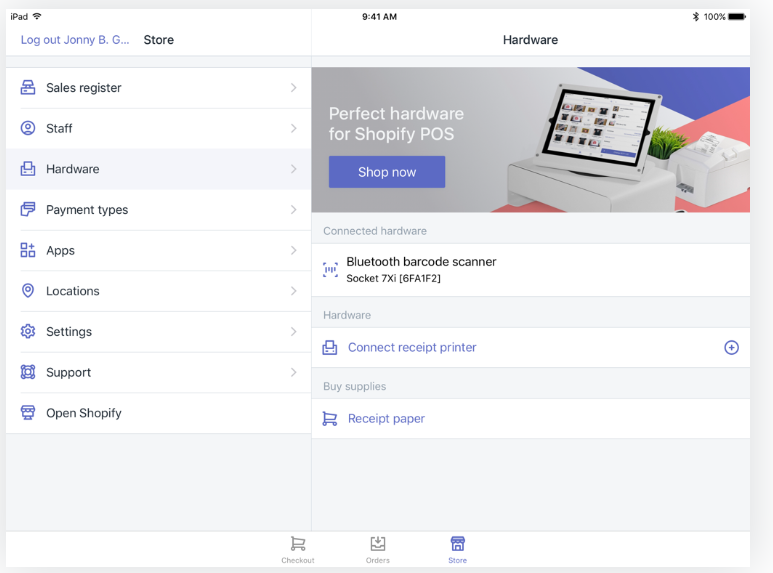The width and height of the screenshot is (773, 573).
Task: Open Staff via its chevron arrow
Action: coord(293,128)
